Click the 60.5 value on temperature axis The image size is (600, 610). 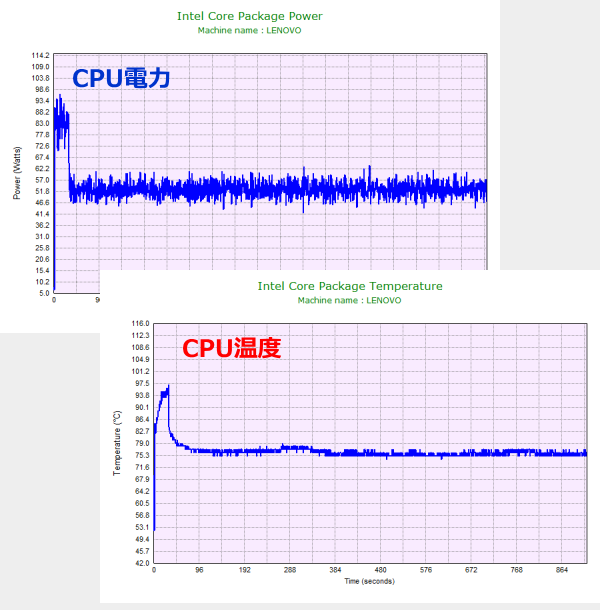[142, 503]
